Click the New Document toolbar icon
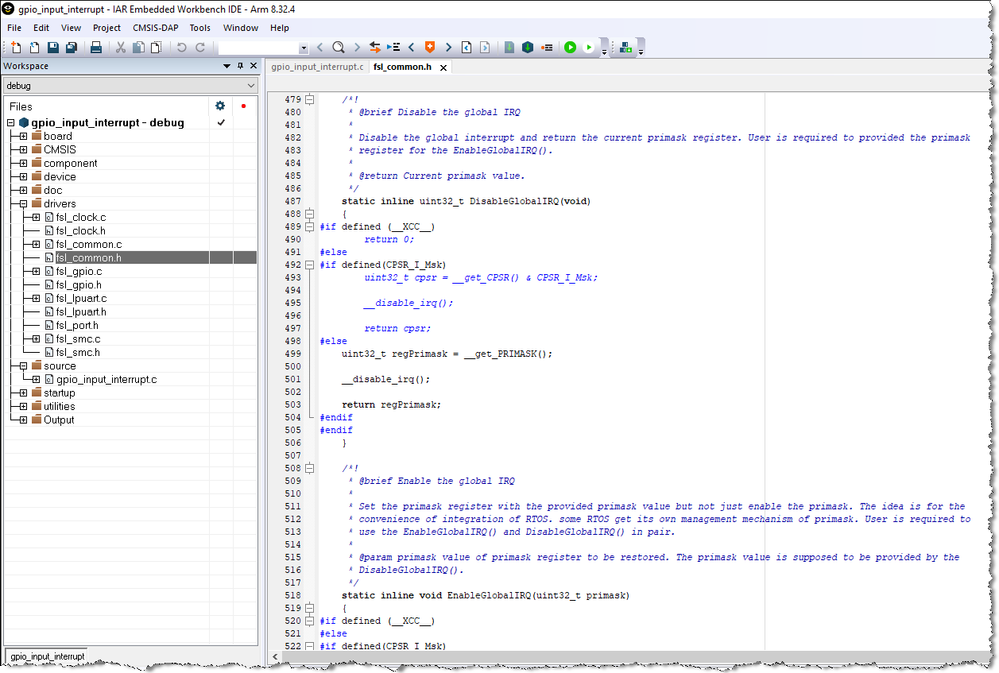Viewport: 999px width, 673px height. 16,47
